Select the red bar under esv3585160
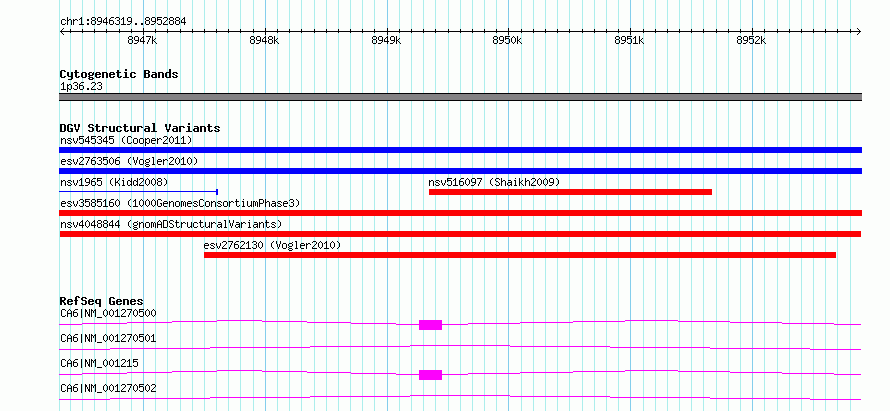890x411 pixels. tap(460, 213)
